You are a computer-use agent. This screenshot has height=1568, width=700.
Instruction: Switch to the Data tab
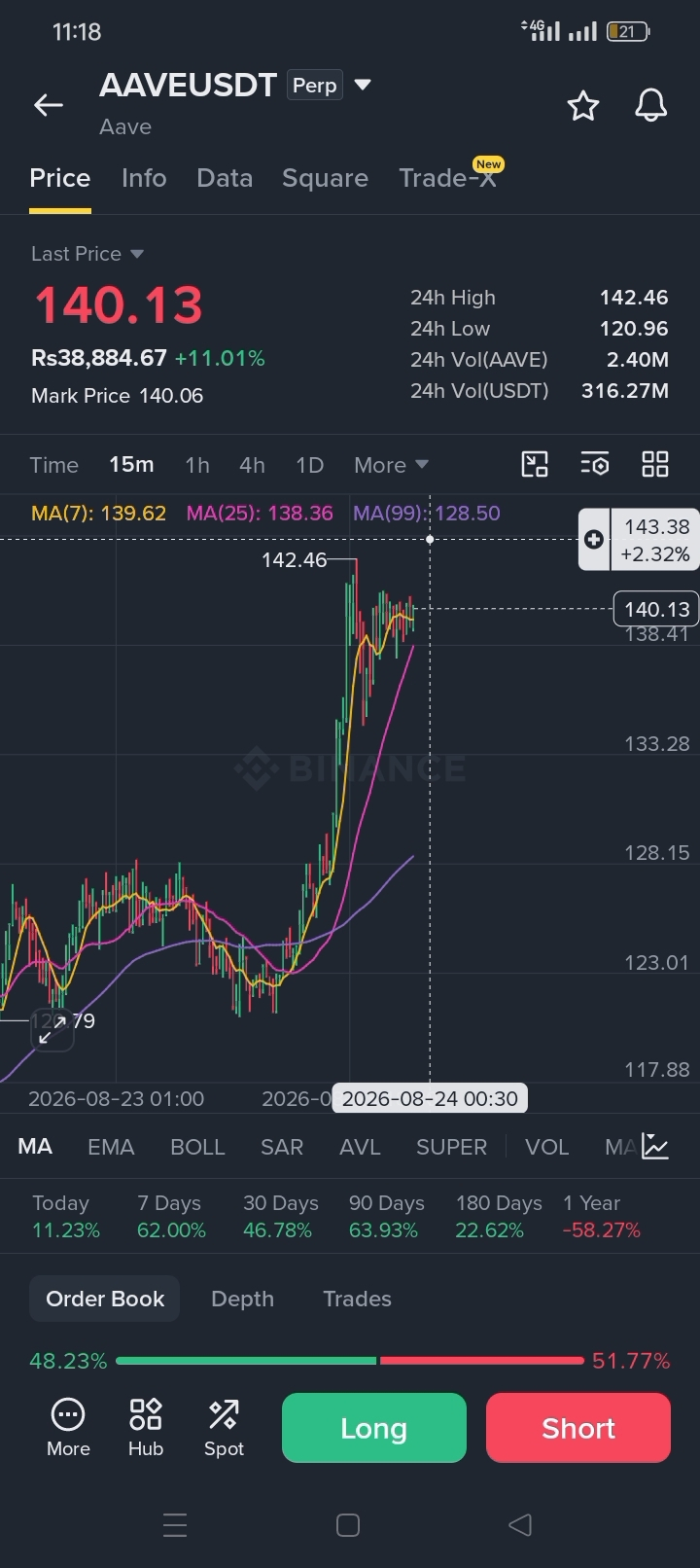[225, 178]
